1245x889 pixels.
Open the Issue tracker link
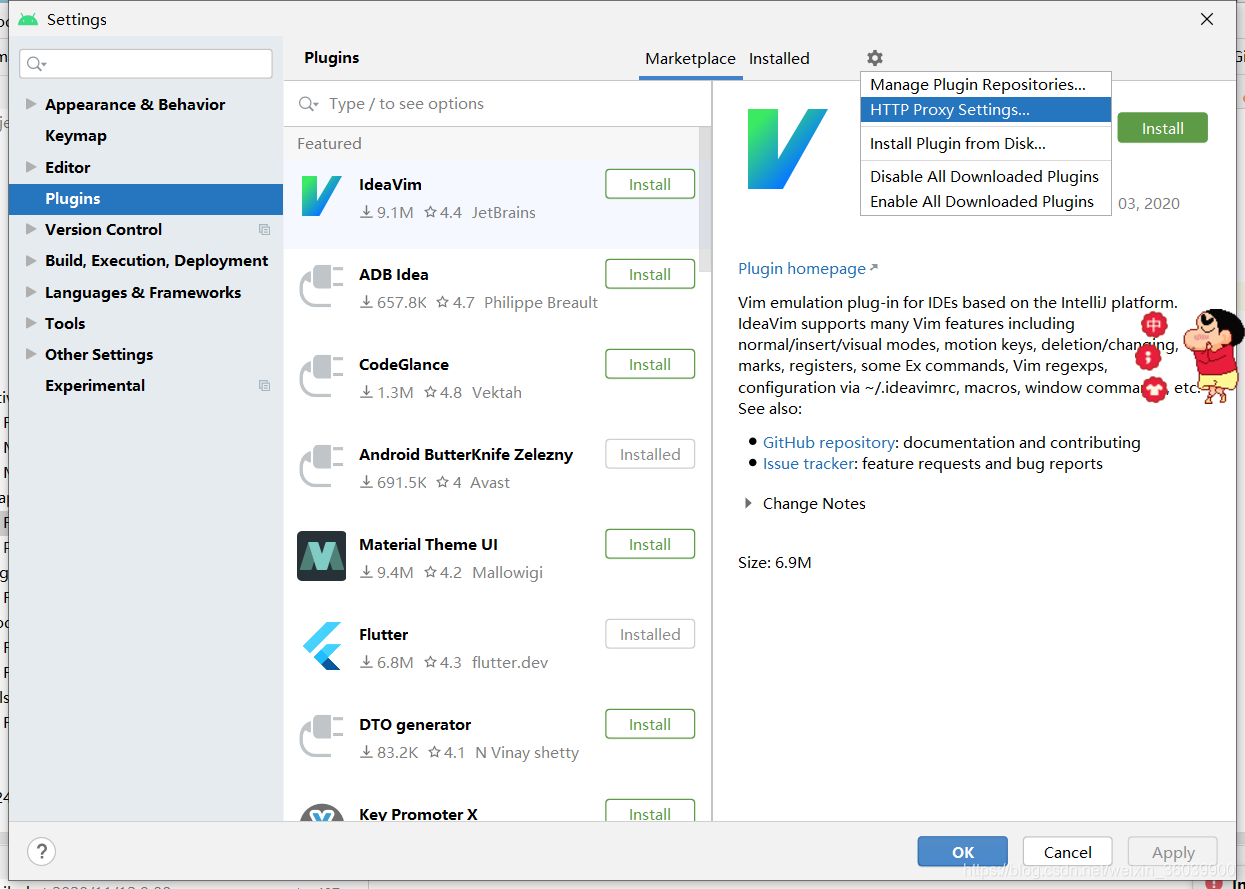click(808, 464)
